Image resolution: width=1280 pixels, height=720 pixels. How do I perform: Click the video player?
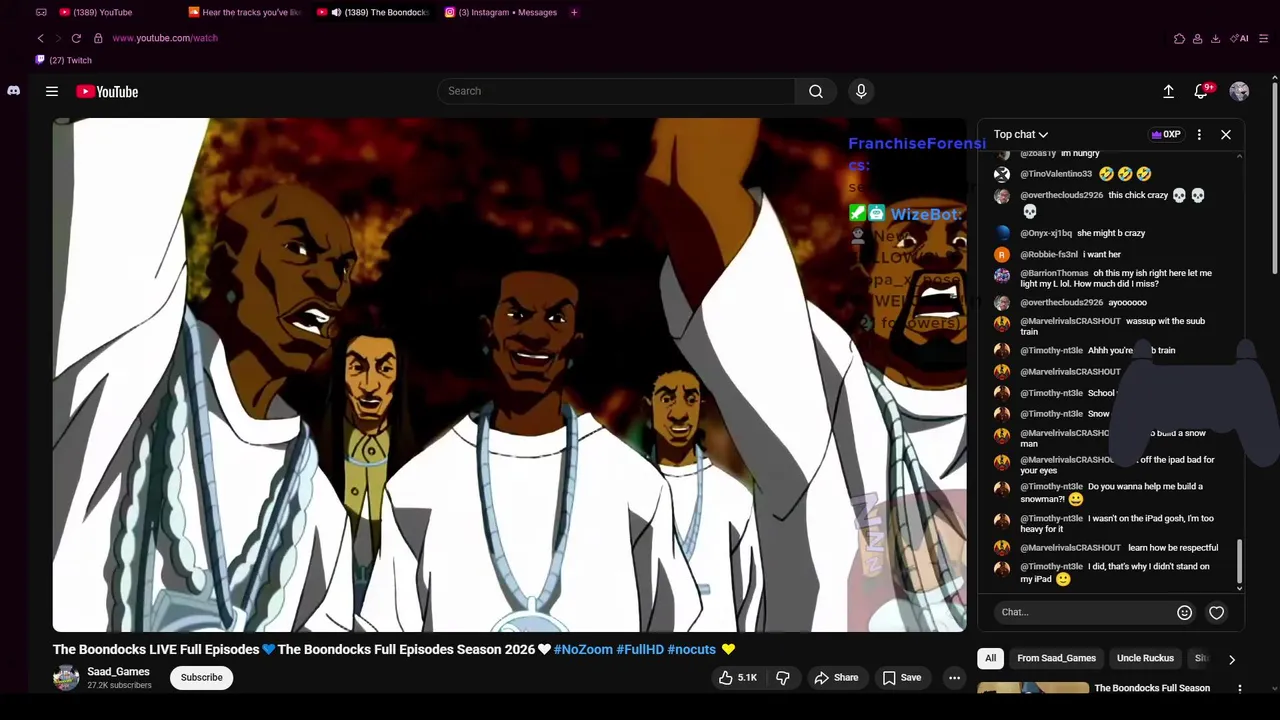coord(510,375)
